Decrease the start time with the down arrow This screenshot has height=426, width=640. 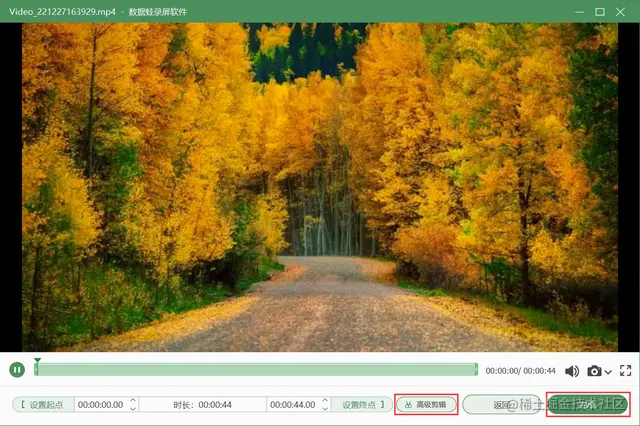(133, 408)
